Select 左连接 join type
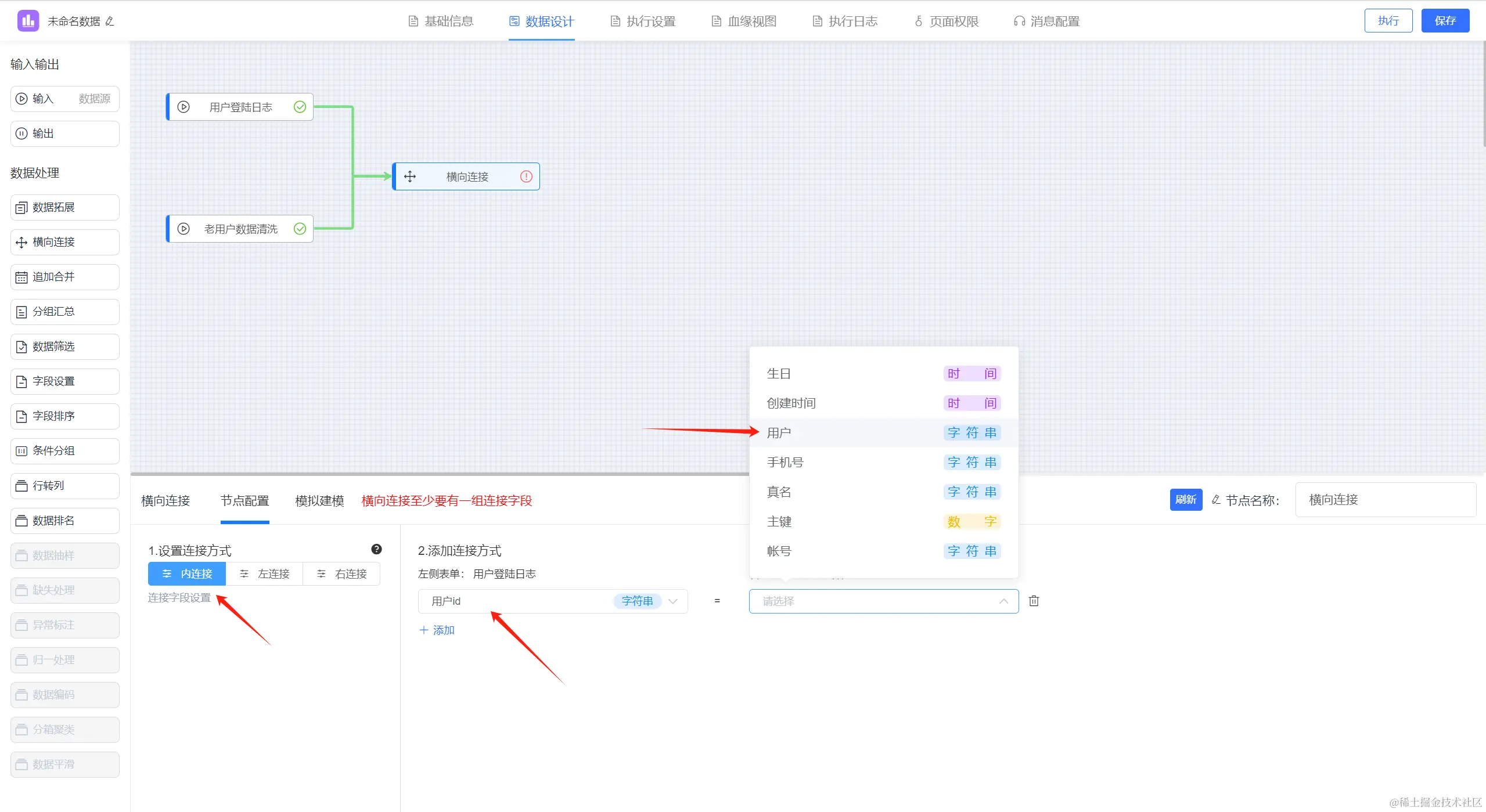This screenshot has height=812, width=1486. (x=264, y=573)
